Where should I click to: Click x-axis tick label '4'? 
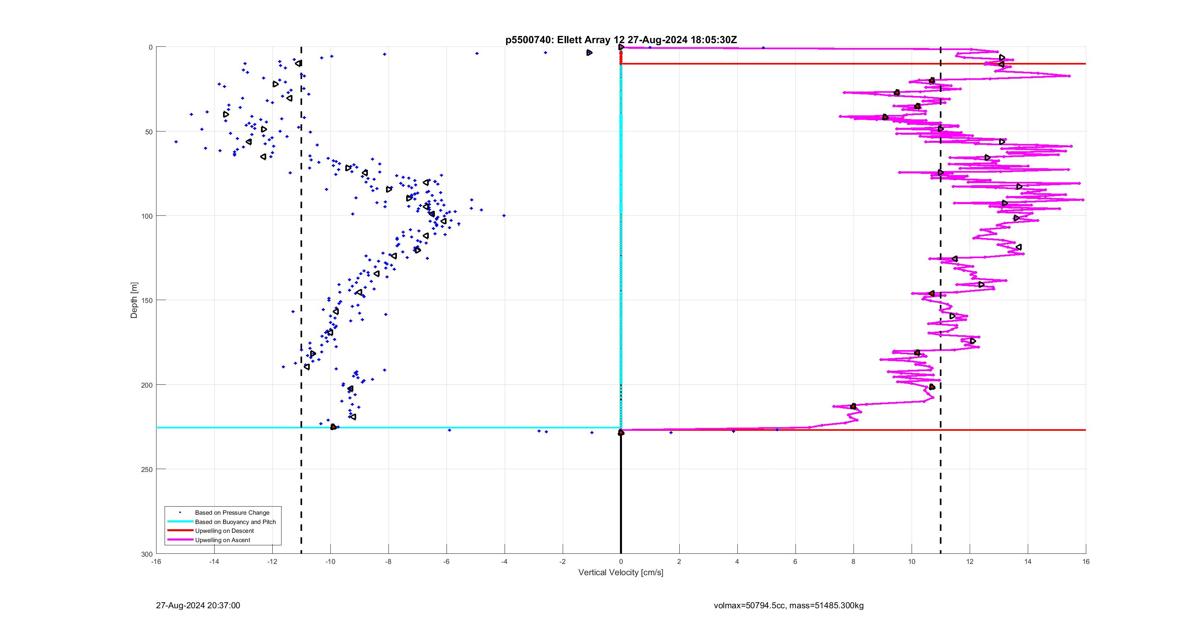click(x=737, y=561)
